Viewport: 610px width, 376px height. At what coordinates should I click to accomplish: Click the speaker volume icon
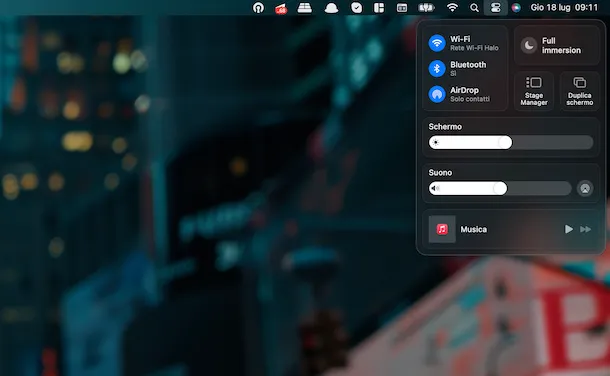(x=435, y=189)
